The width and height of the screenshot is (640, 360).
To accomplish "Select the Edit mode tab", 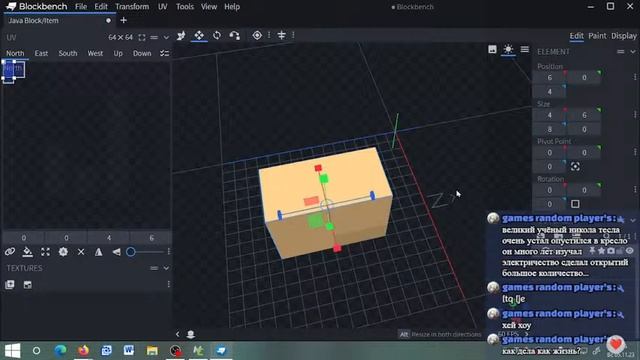I will coord(576,36).
